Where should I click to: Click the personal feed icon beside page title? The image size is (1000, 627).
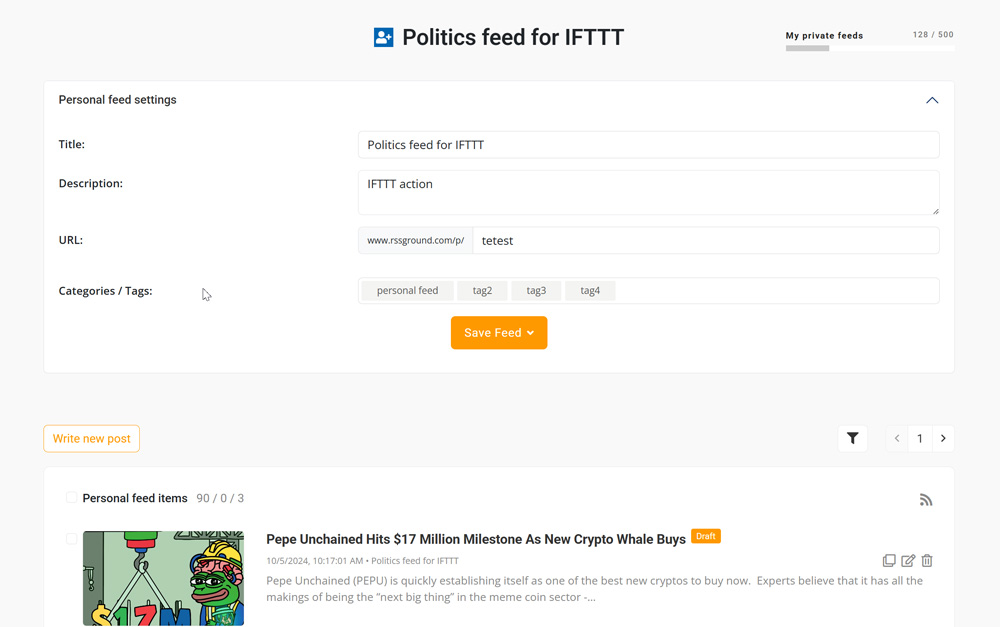[x=384, y=38]
